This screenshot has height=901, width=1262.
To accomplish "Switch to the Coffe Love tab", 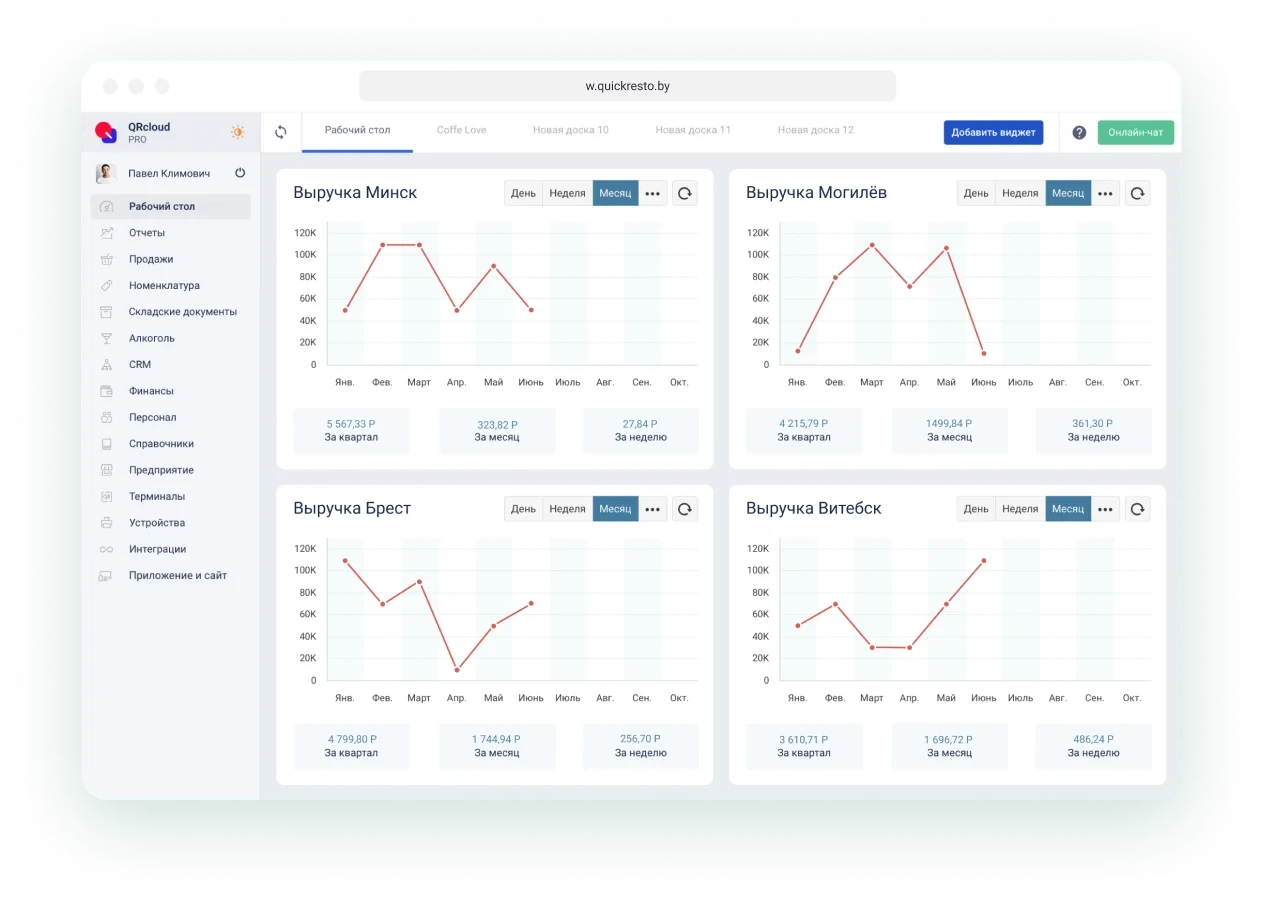I will pyautogui.click(x=461, y=130).
